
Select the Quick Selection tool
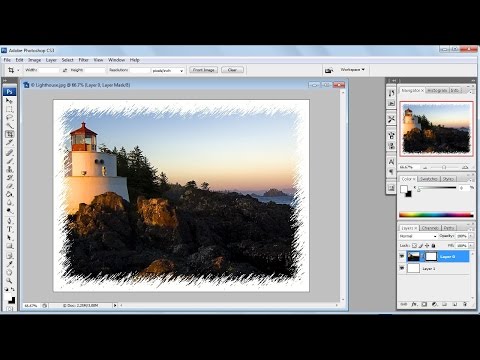click(9, 126)
